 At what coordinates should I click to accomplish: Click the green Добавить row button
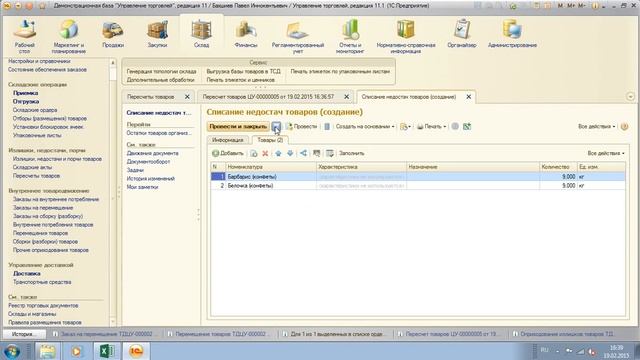(227, 153)
